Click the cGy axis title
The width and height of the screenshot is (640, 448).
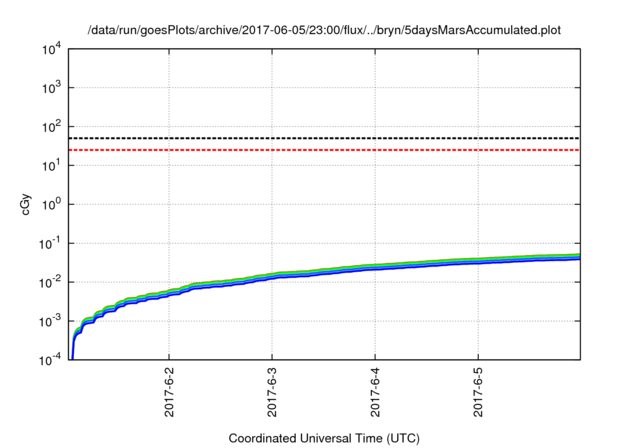tap(25, 204)
